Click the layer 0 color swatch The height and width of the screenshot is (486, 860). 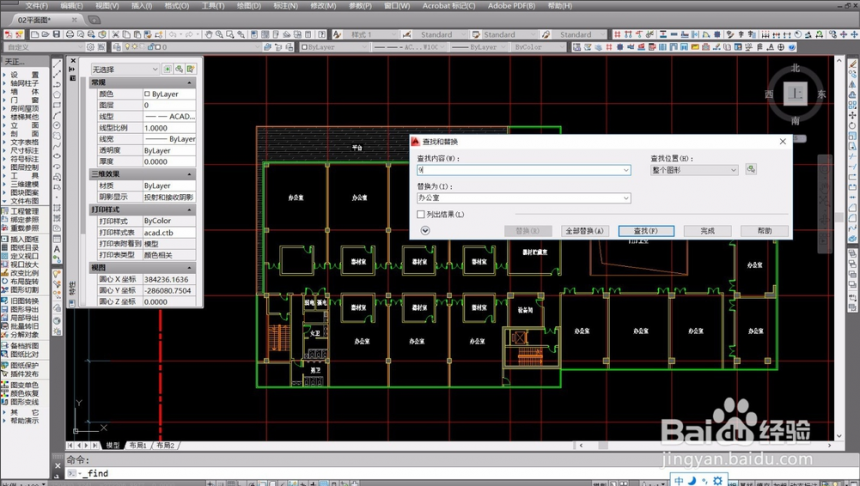click(157, 47)
